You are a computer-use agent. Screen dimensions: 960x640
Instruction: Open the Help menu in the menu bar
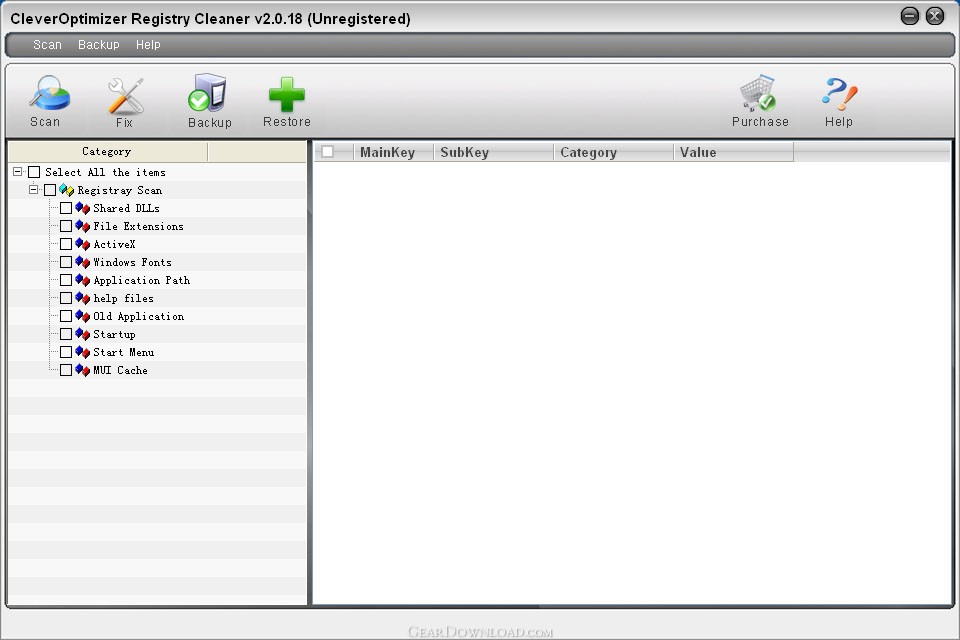coord(148,45)
